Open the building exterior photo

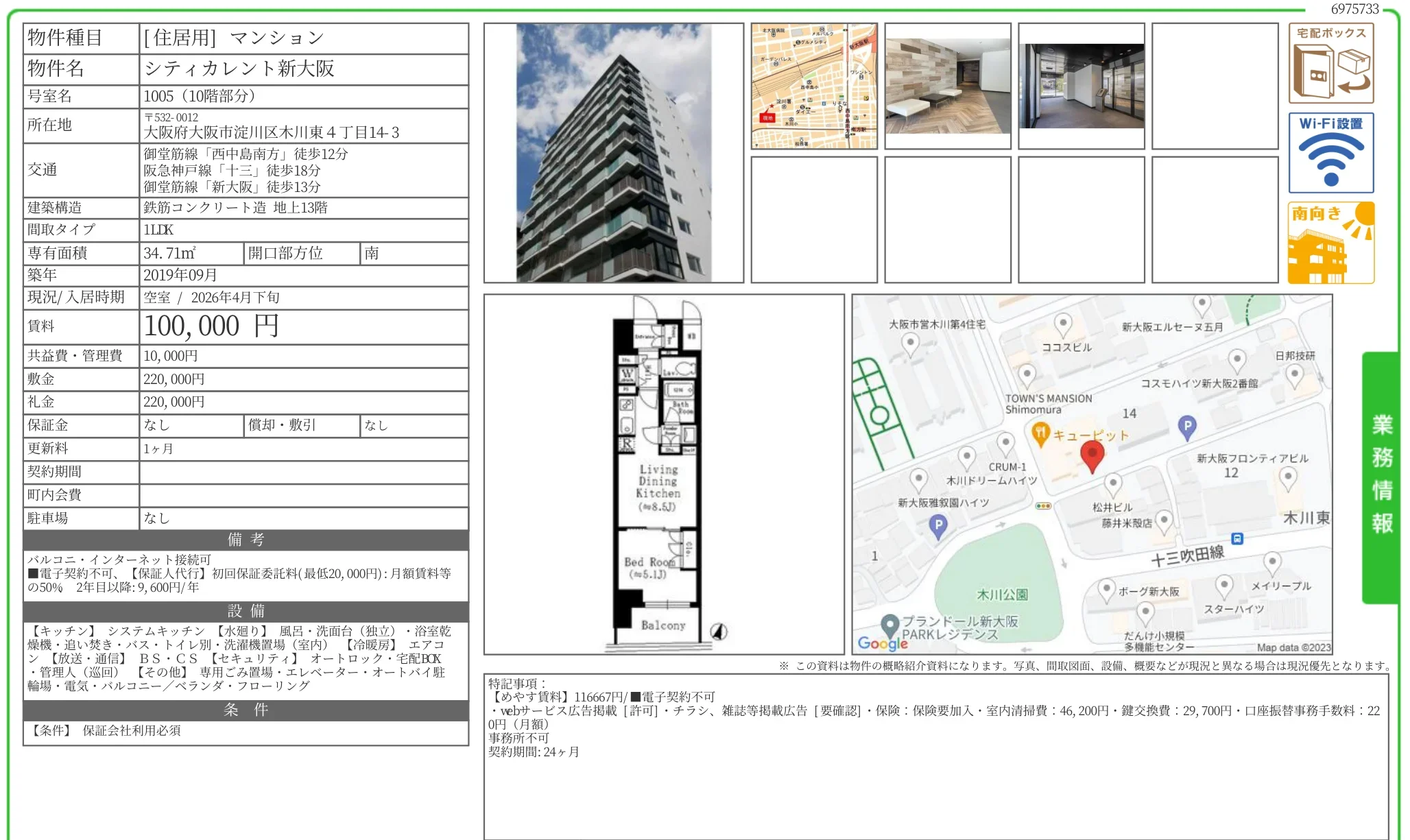click(613, 153)
